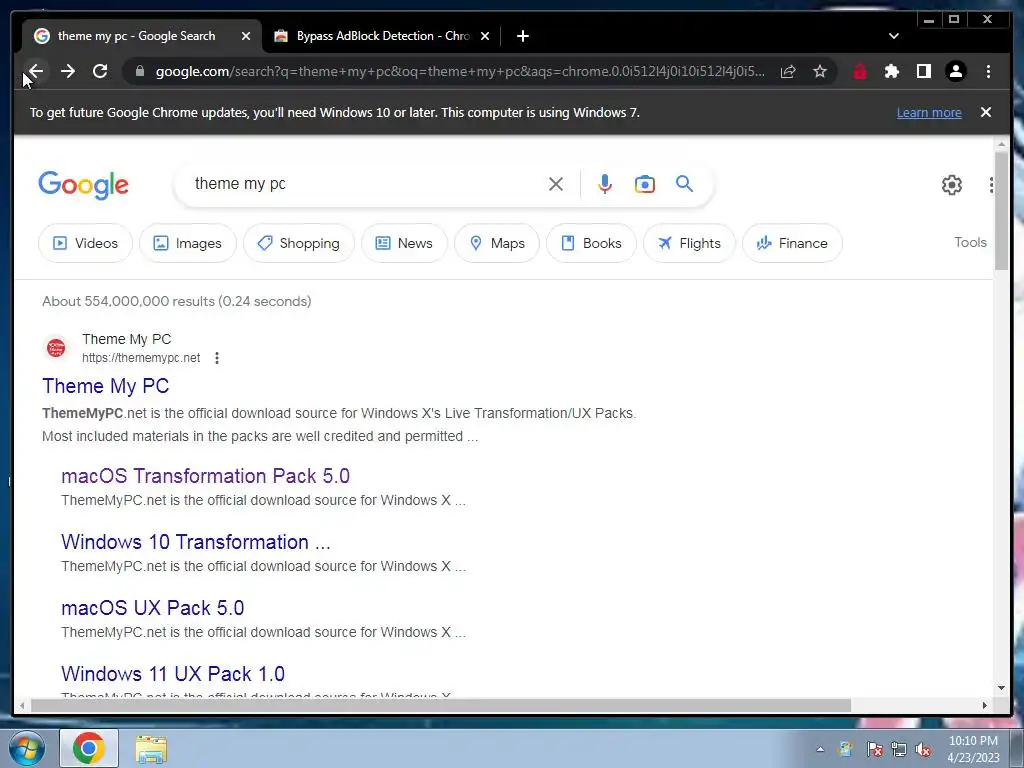Filter results by News

(x=404, y=243)
